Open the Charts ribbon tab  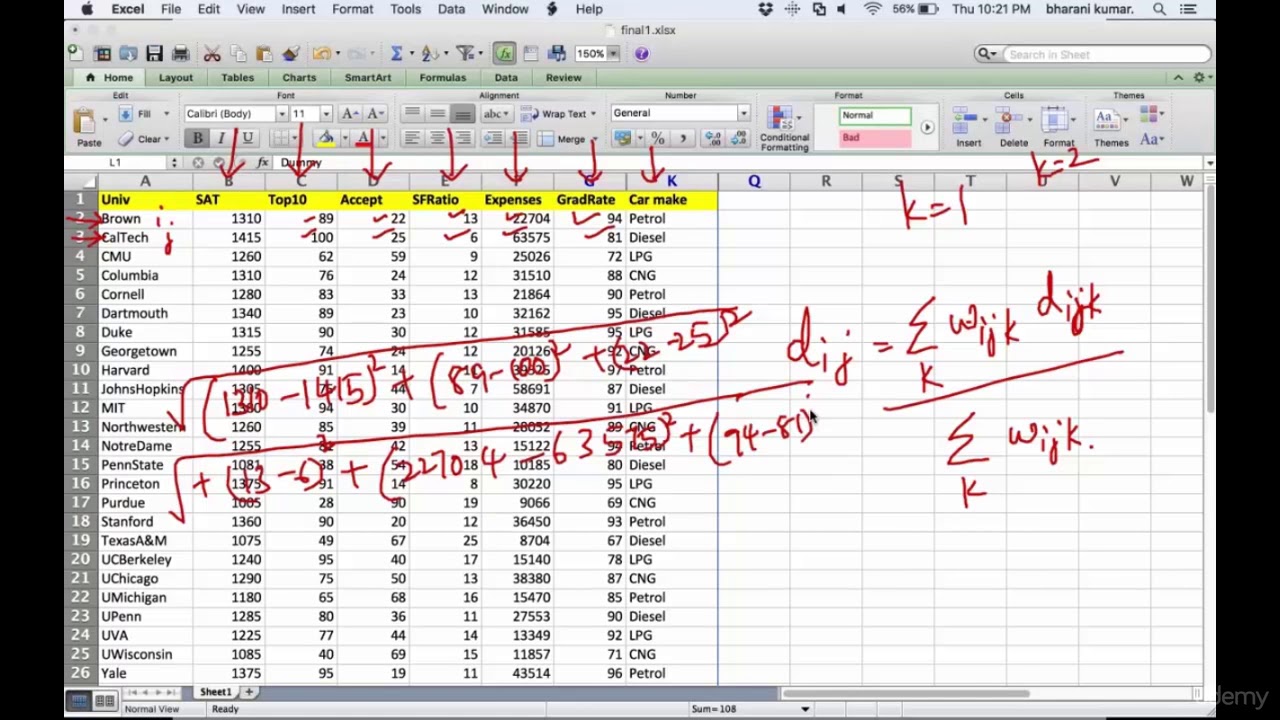click(299, 77)
